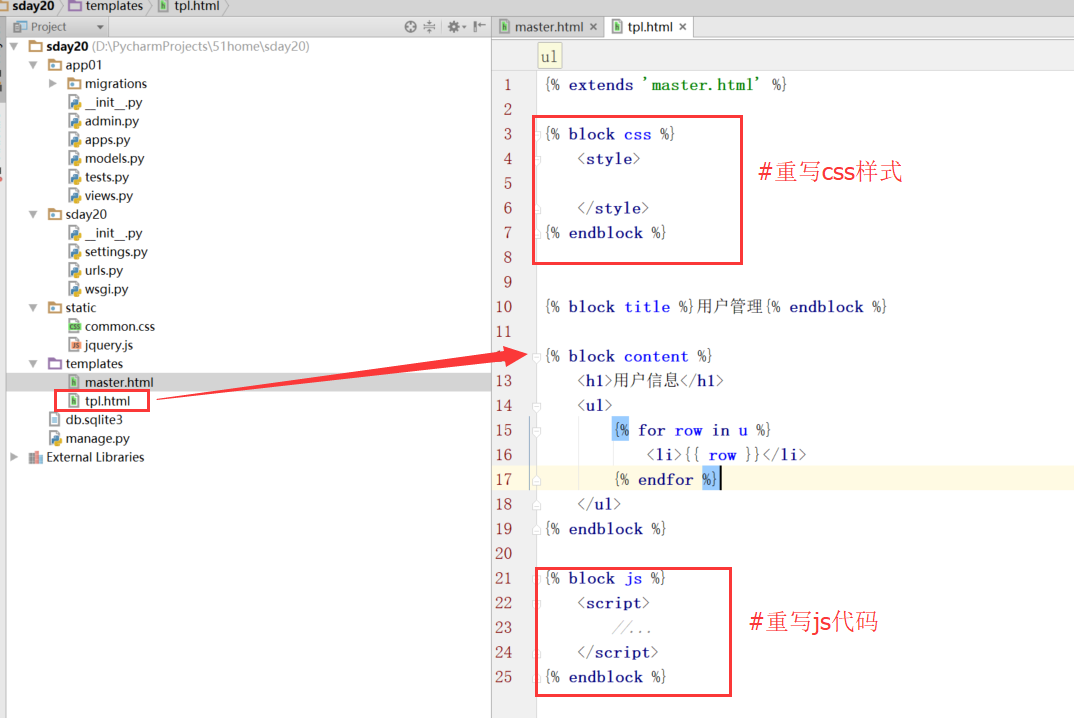Click the folder icon of templates
Image resolution: width=1074 pixels, height=718 pixels.
(55, 363)
